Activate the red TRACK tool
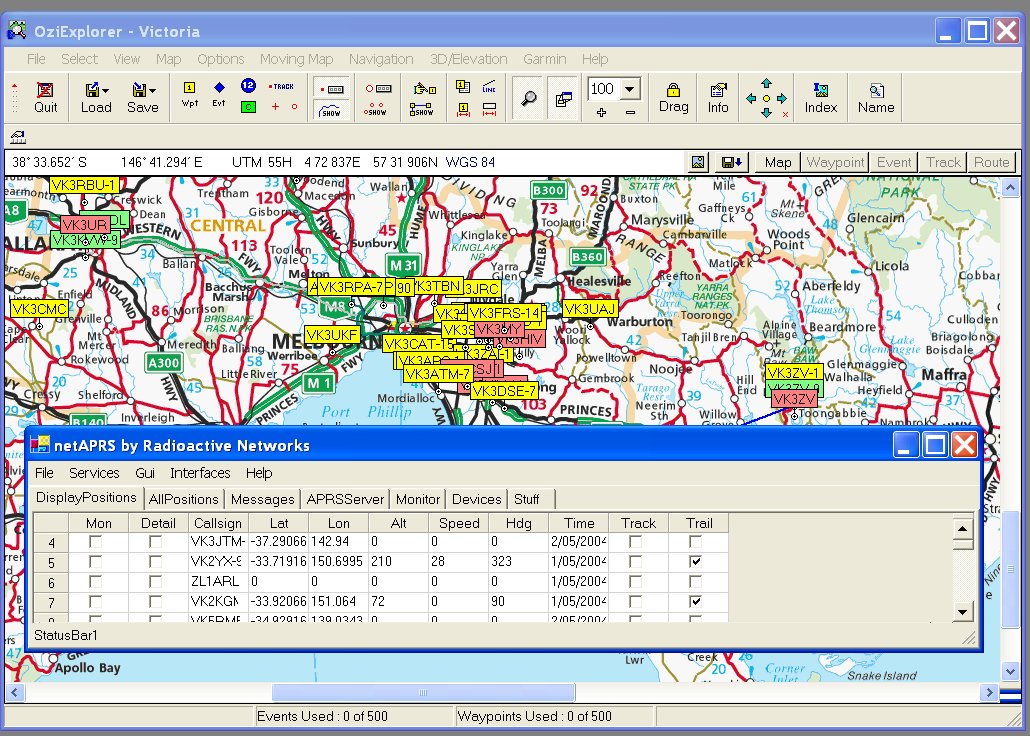The width and height of the screenshot is (1030, 736). (x=282, y=86)
